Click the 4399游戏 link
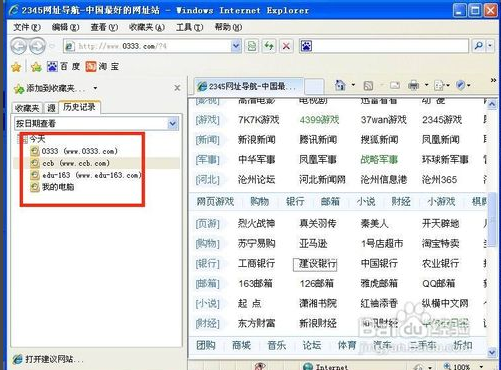This screenshot has height=370, width=501. [319, 120]
